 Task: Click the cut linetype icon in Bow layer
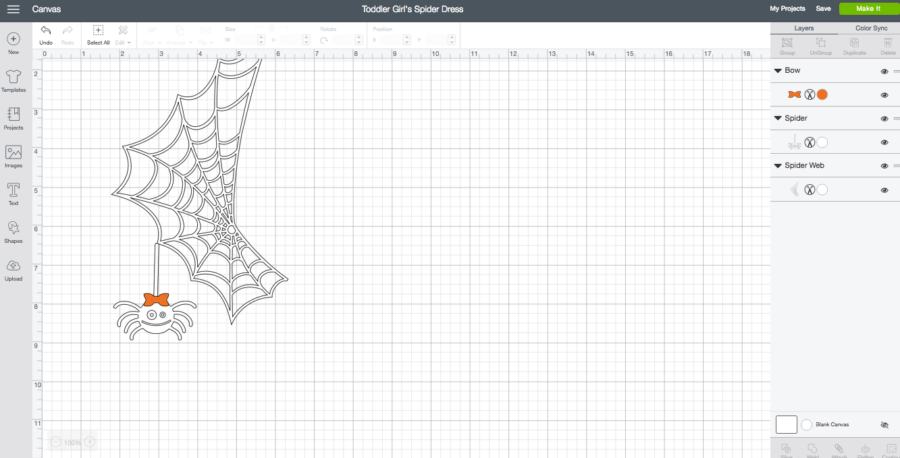[809, 95]
